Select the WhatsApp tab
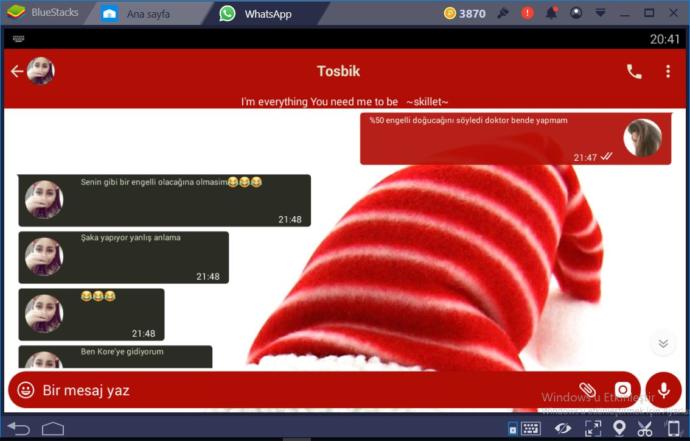Screen dimensions: 690x441 [x=267, y=14]
